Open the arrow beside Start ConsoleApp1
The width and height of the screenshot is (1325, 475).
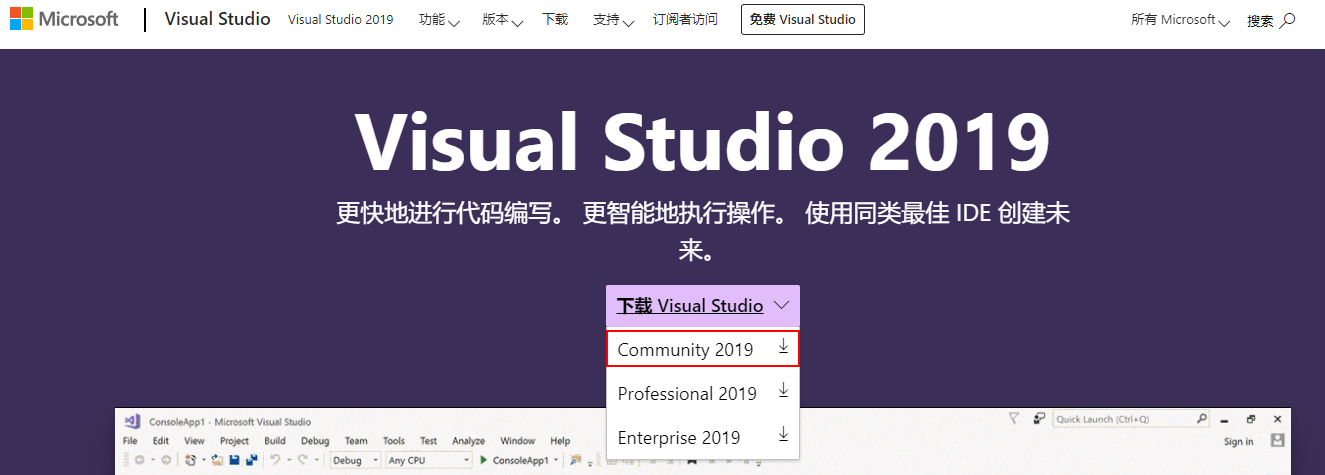(x=556, y=461)
